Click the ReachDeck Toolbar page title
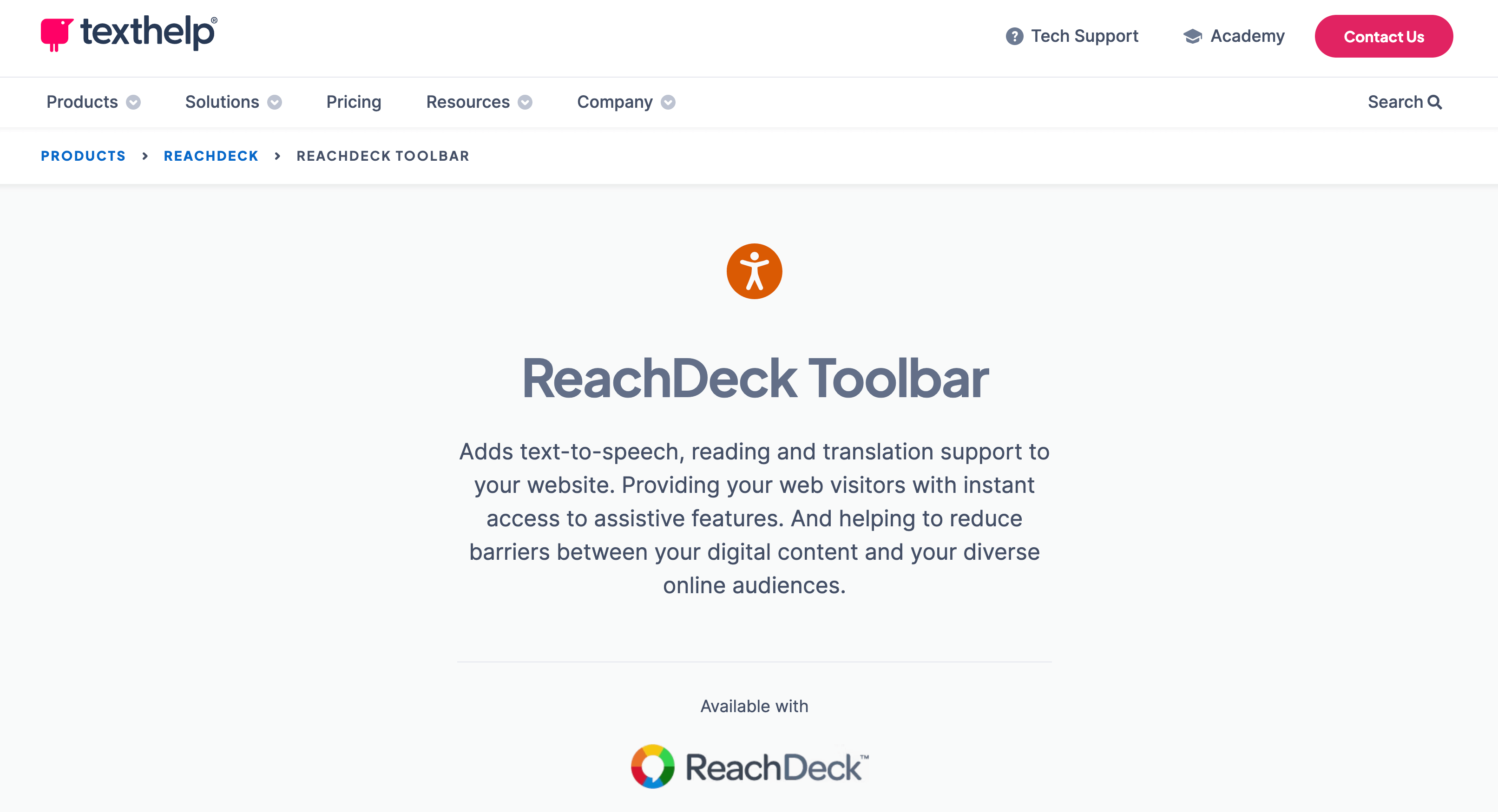This screenshot has height=812, width=1498. (x=754, y=378)
